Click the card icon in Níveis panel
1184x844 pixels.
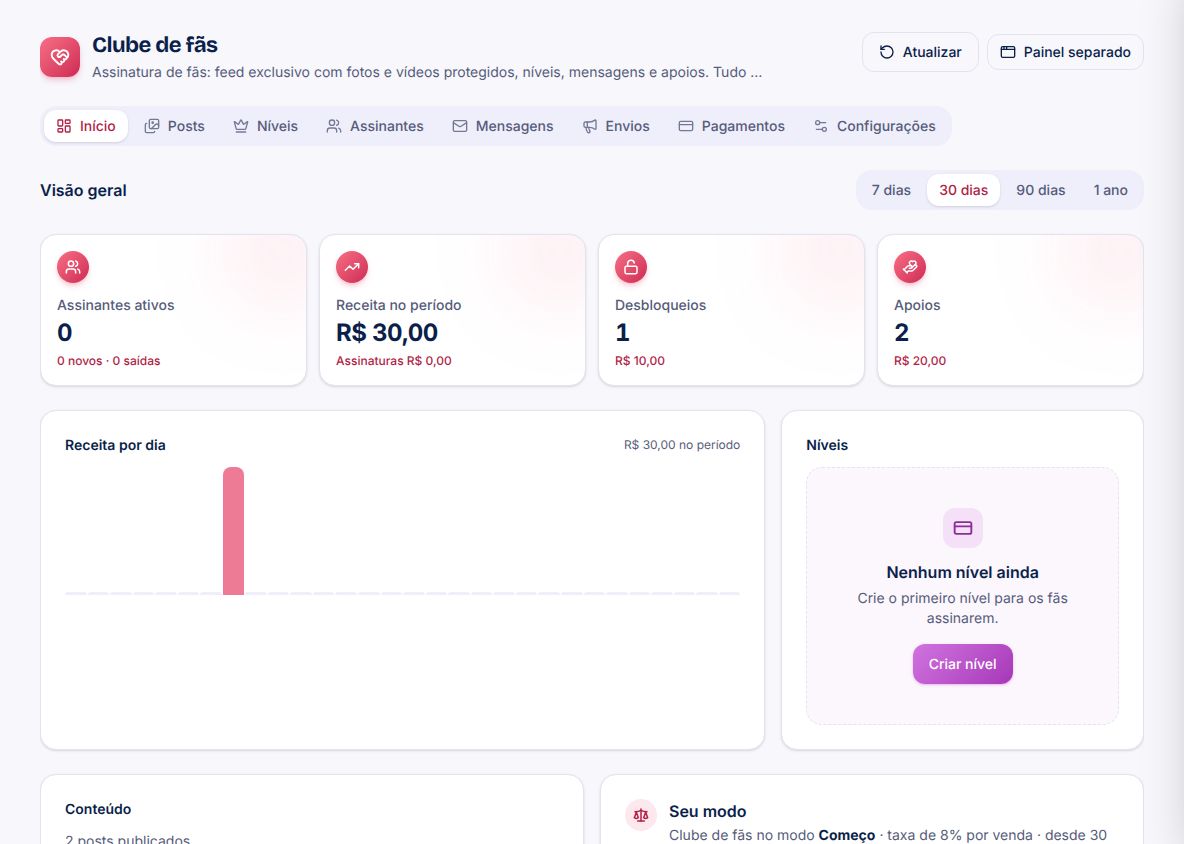coord(963,528)
